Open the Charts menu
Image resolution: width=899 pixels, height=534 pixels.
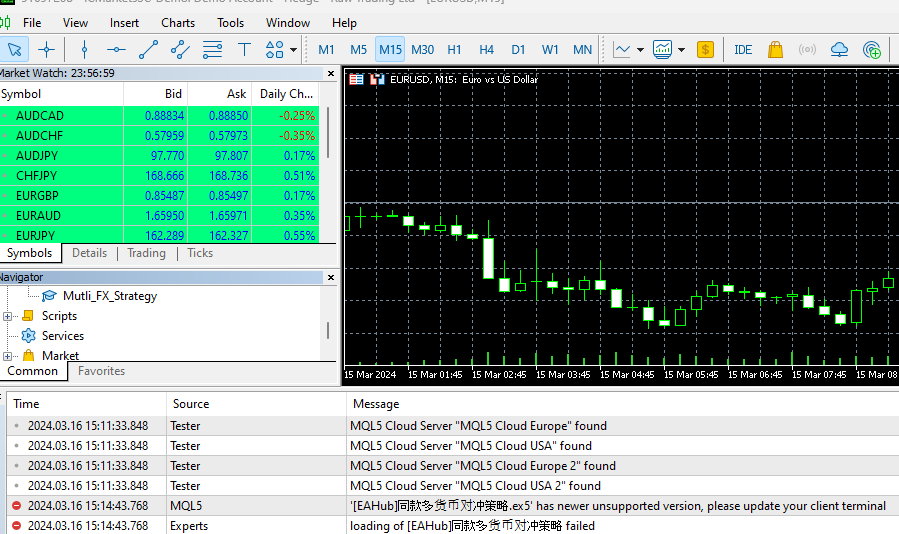click(x=178, y=23)
